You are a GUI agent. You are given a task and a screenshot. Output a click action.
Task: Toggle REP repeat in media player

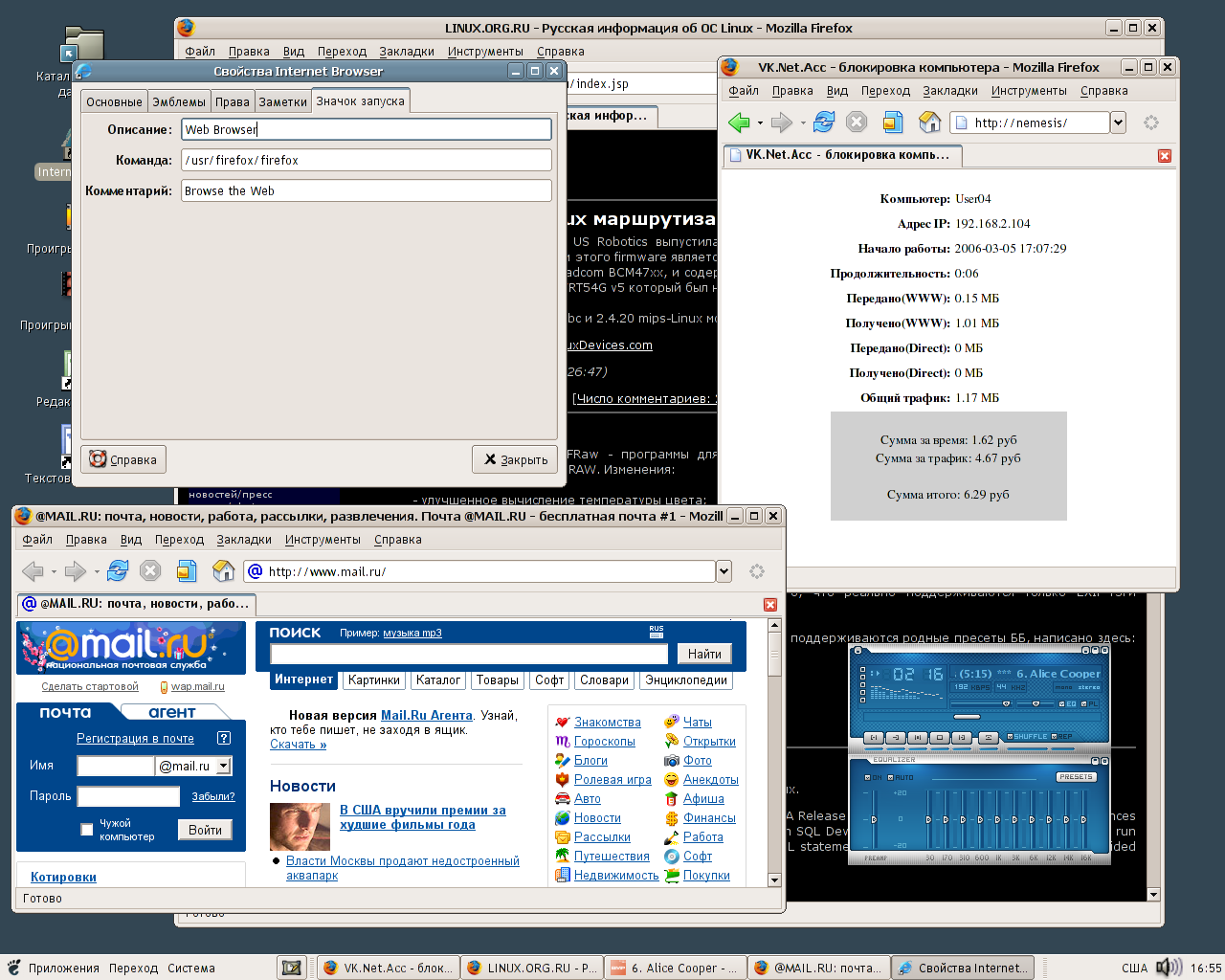click(1062, 737)
